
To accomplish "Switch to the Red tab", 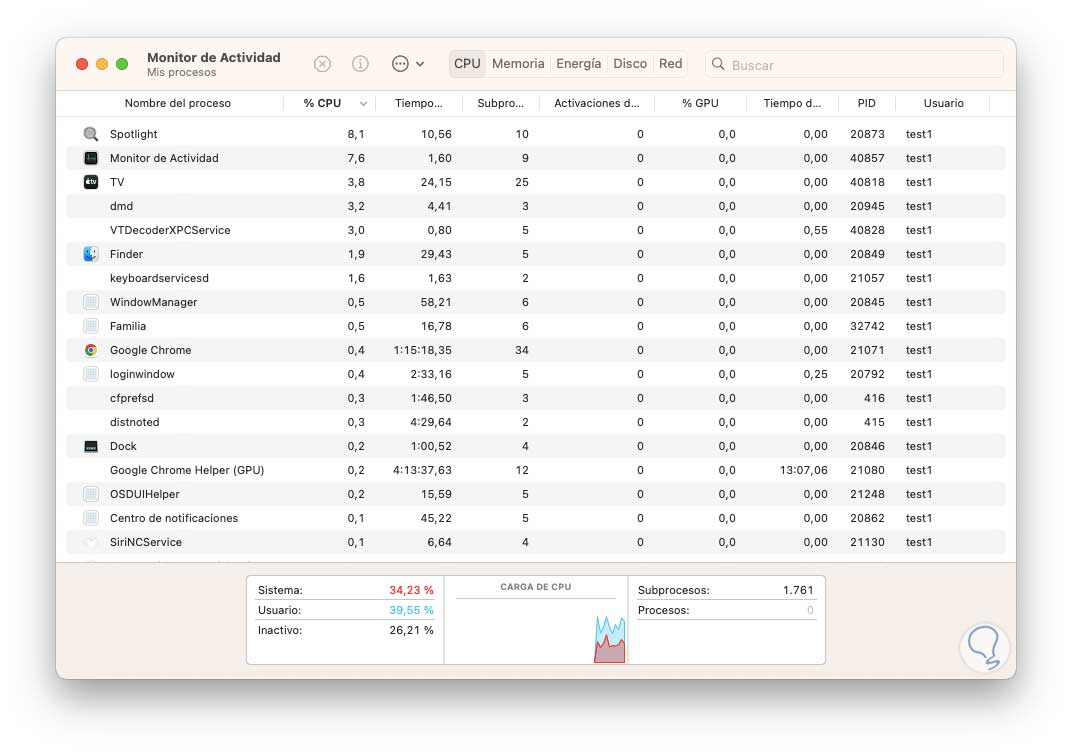I will (671, 64).
